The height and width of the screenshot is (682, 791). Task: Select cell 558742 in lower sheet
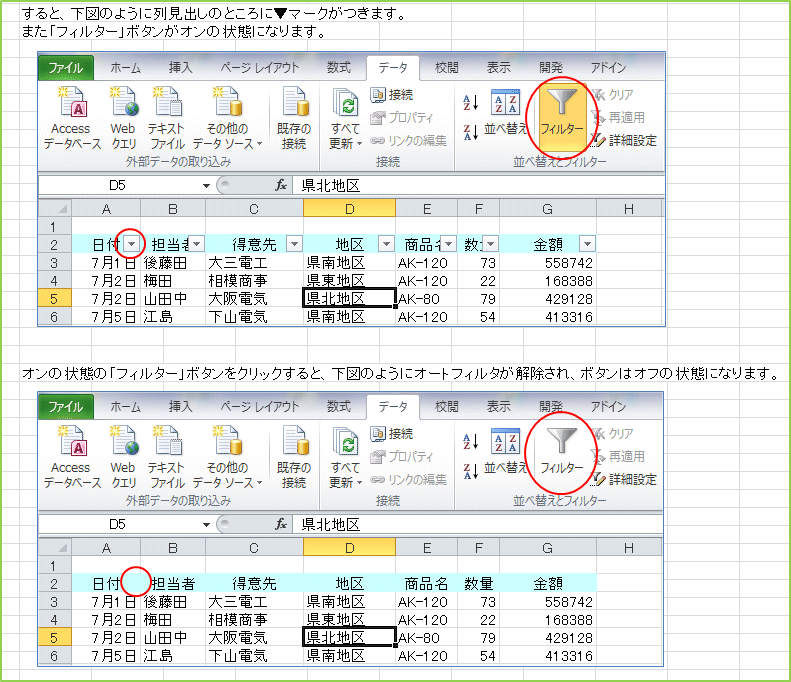click(548, 601)
